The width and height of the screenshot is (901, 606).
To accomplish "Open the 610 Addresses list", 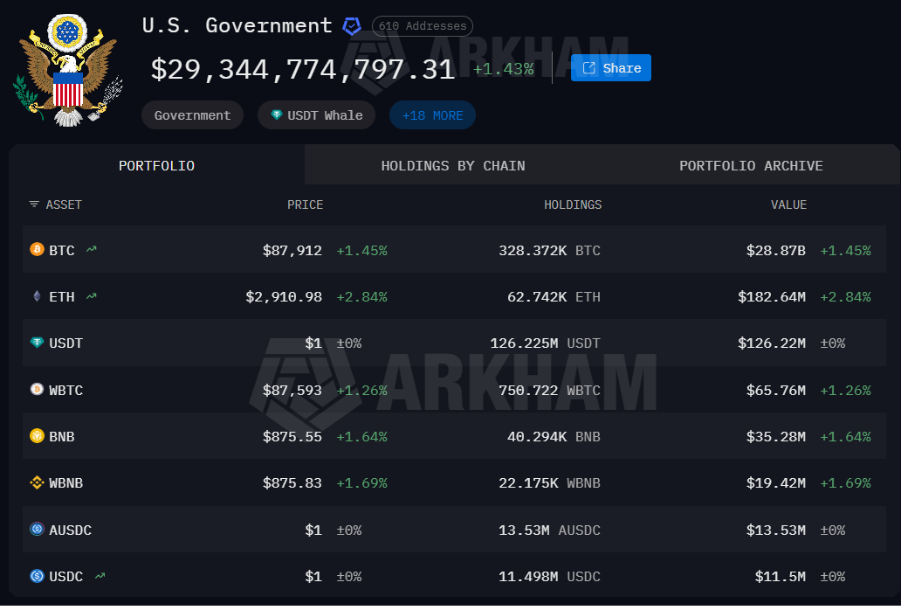I will [x=422, y=26].
